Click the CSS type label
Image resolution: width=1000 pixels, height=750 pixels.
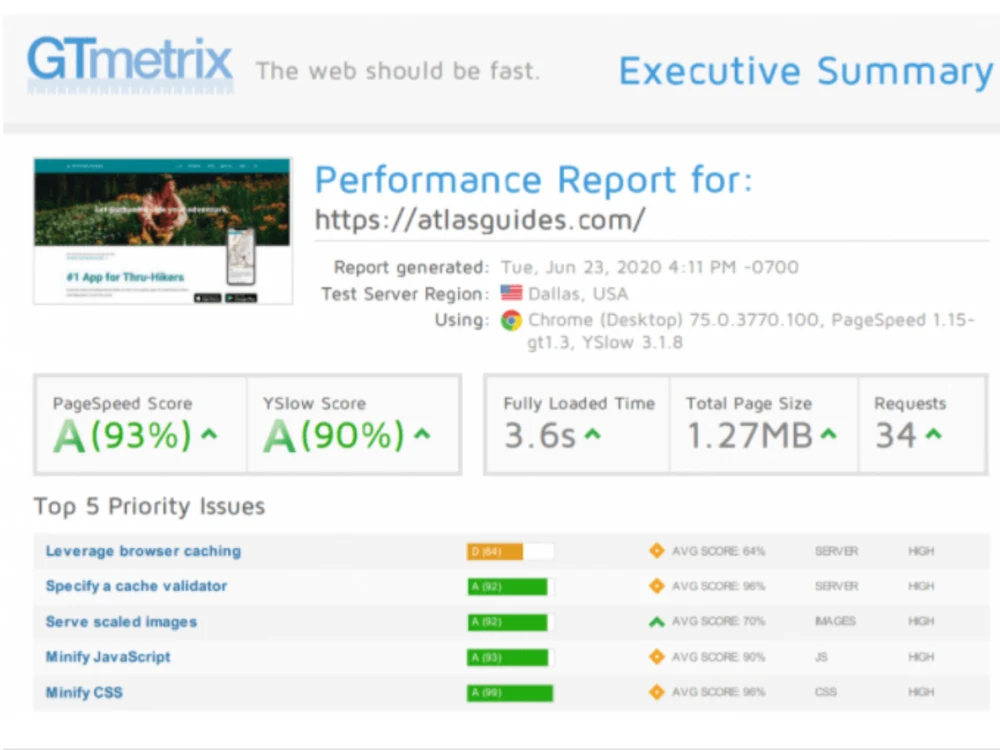pos(825,692)
